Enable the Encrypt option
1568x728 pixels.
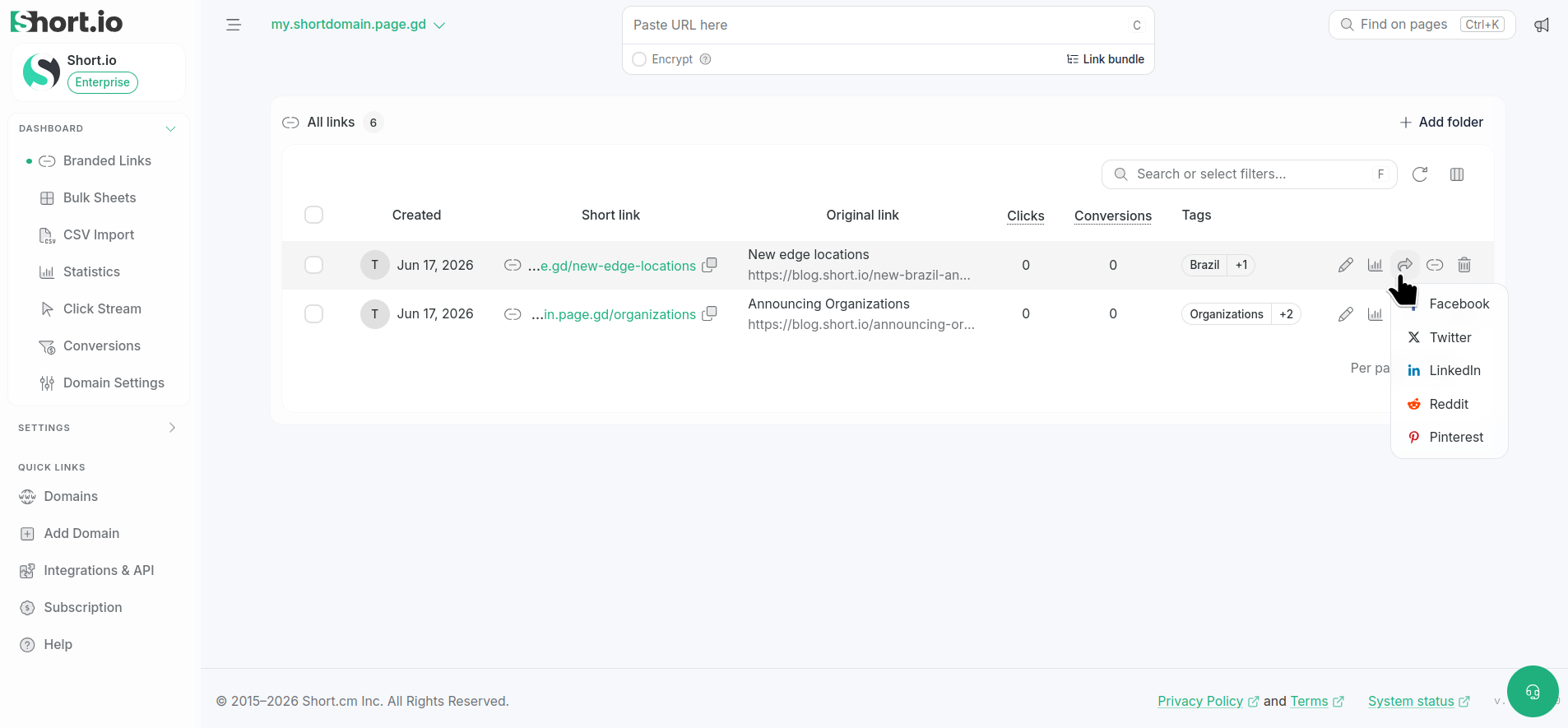639,59
